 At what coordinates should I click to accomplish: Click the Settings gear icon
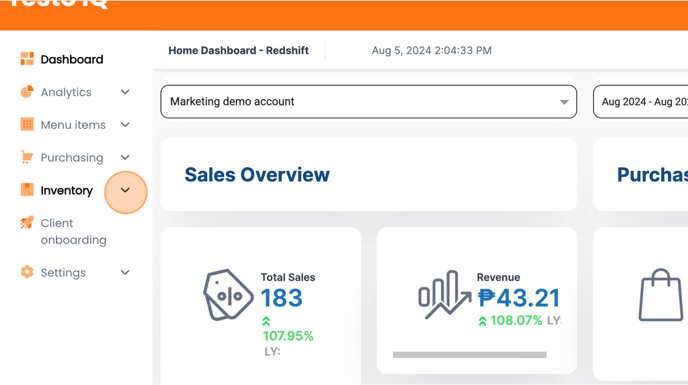[27, 272]
